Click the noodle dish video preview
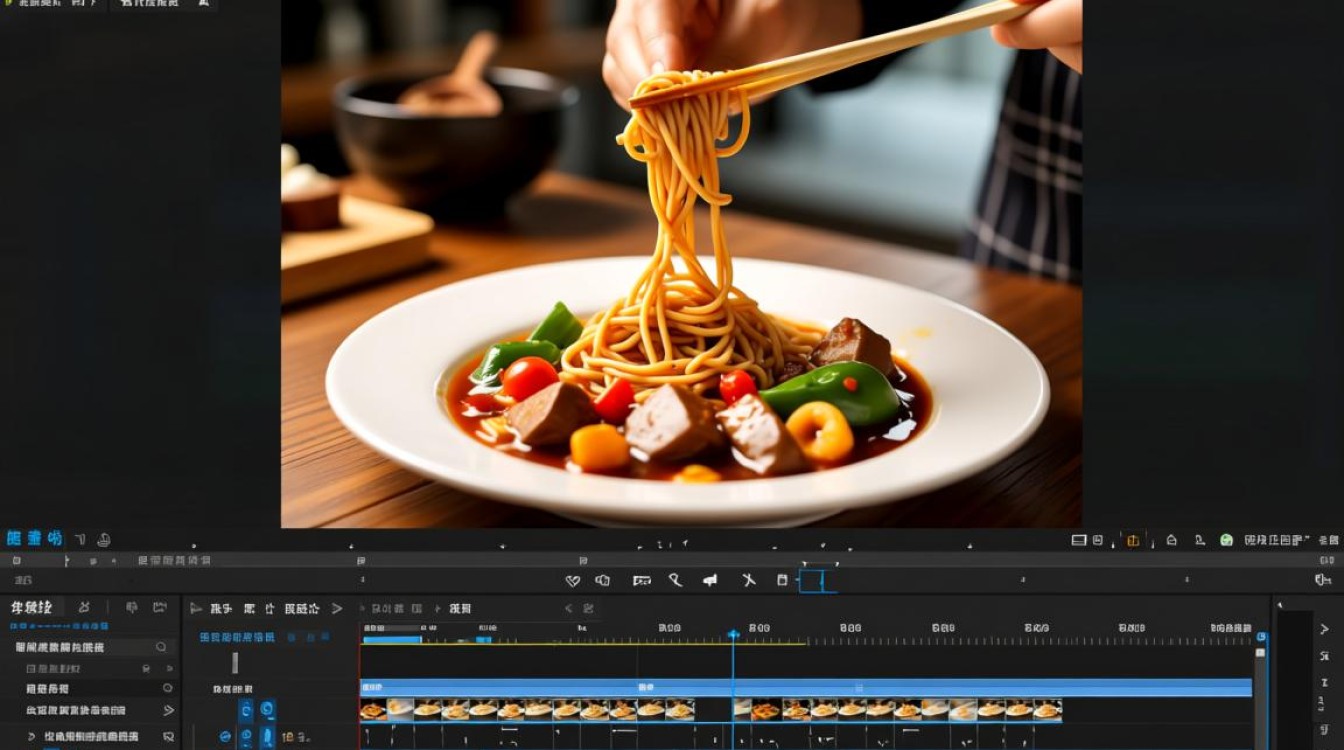Image resolution: width=1344 pixels, height=750 pixels. [x=681, y=264]
